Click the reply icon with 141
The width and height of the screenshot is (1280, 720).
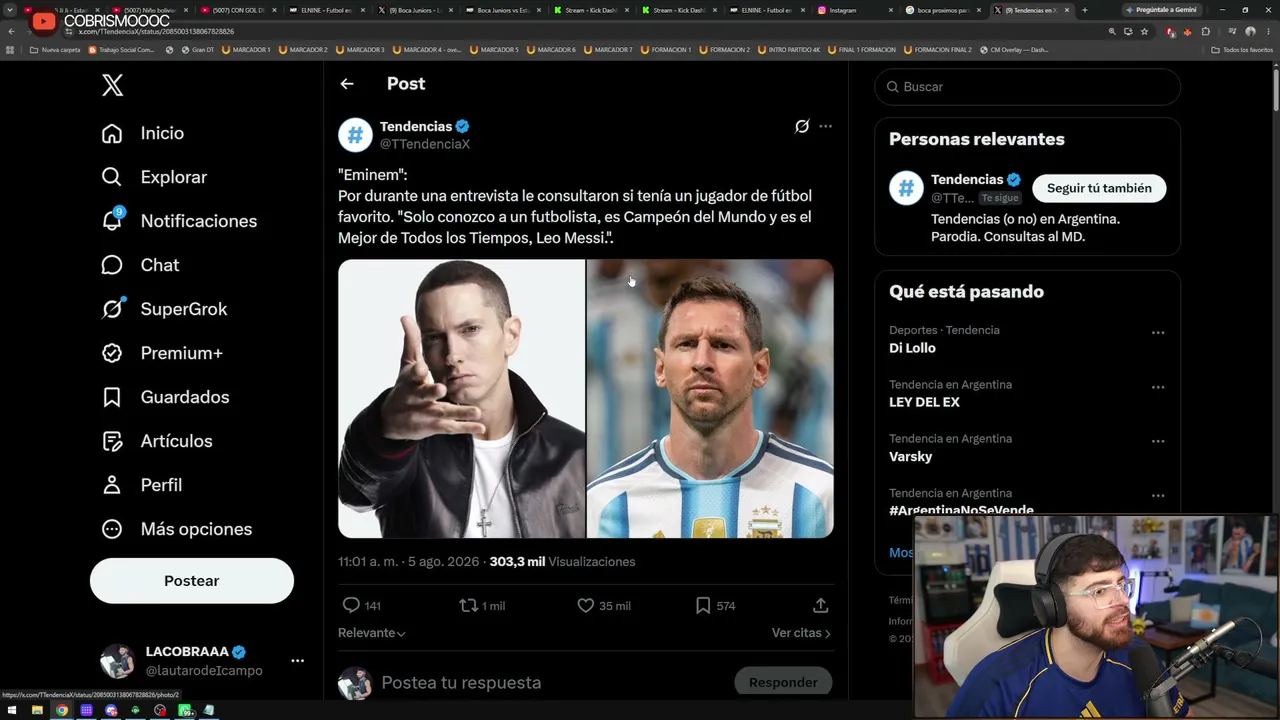coord(351,605)
